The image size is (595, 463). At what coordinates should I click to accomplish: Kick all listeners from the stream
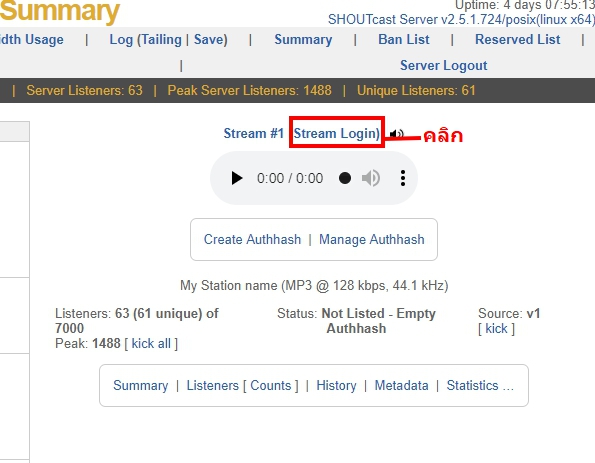click(x=151, y=343)
